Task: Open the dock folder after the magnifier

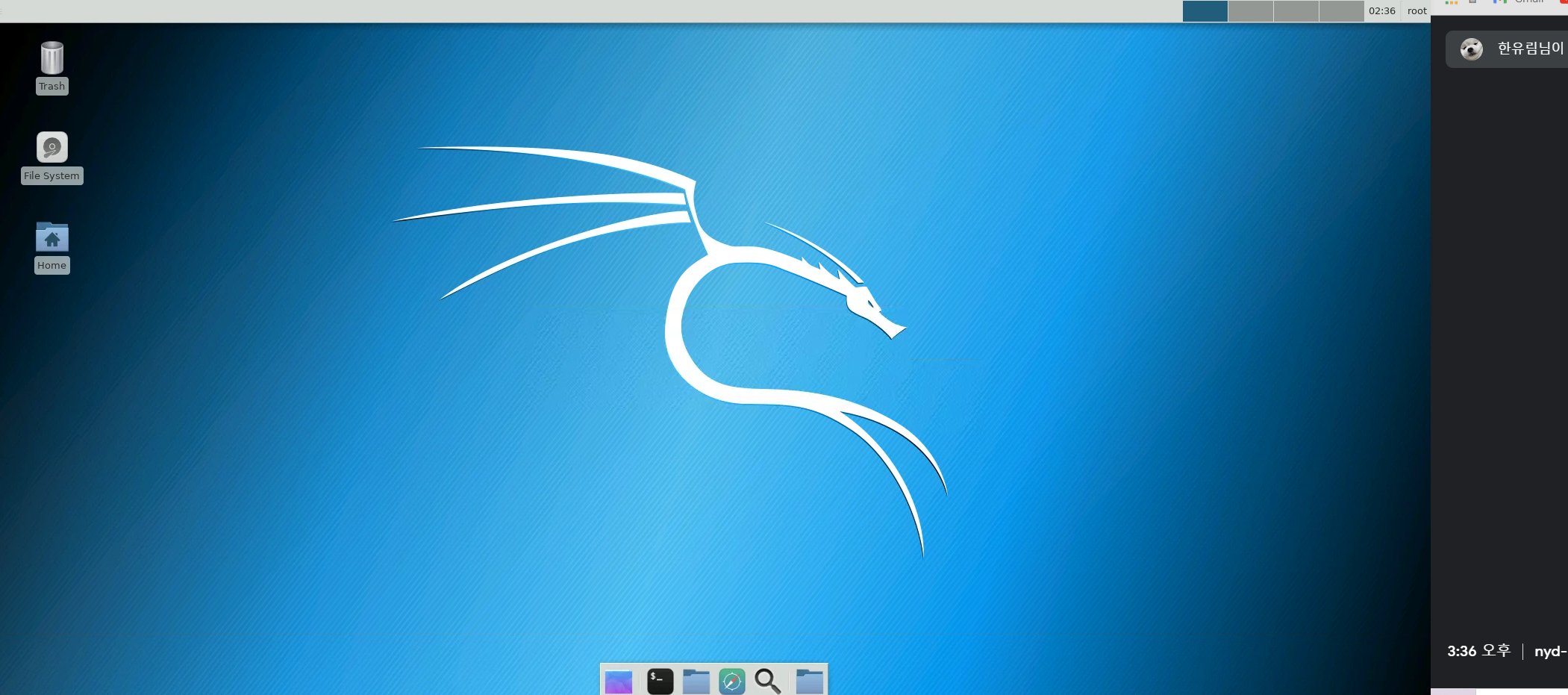Action: coord(810,681)
